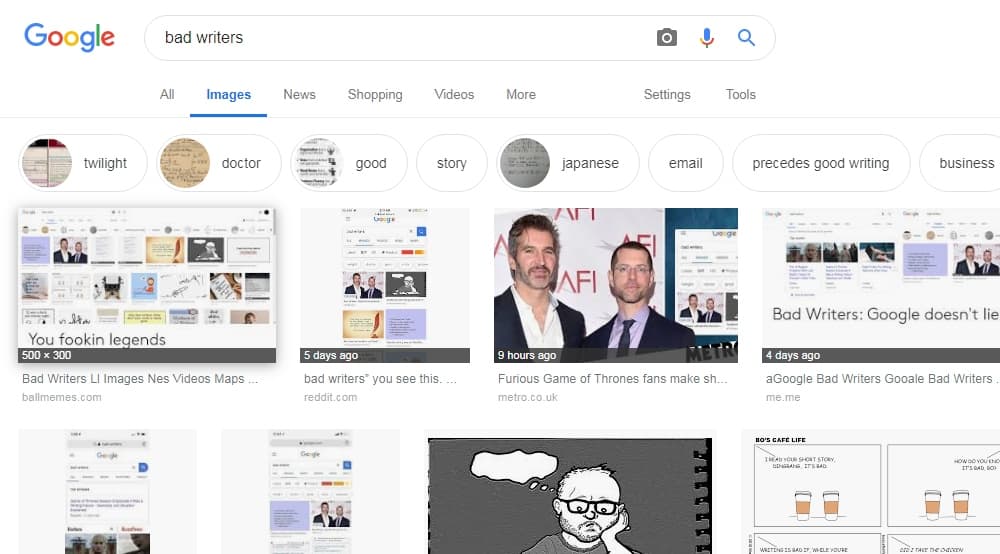
Task: Visit ballmemes.com source link
Action: (x=62, y=397)
